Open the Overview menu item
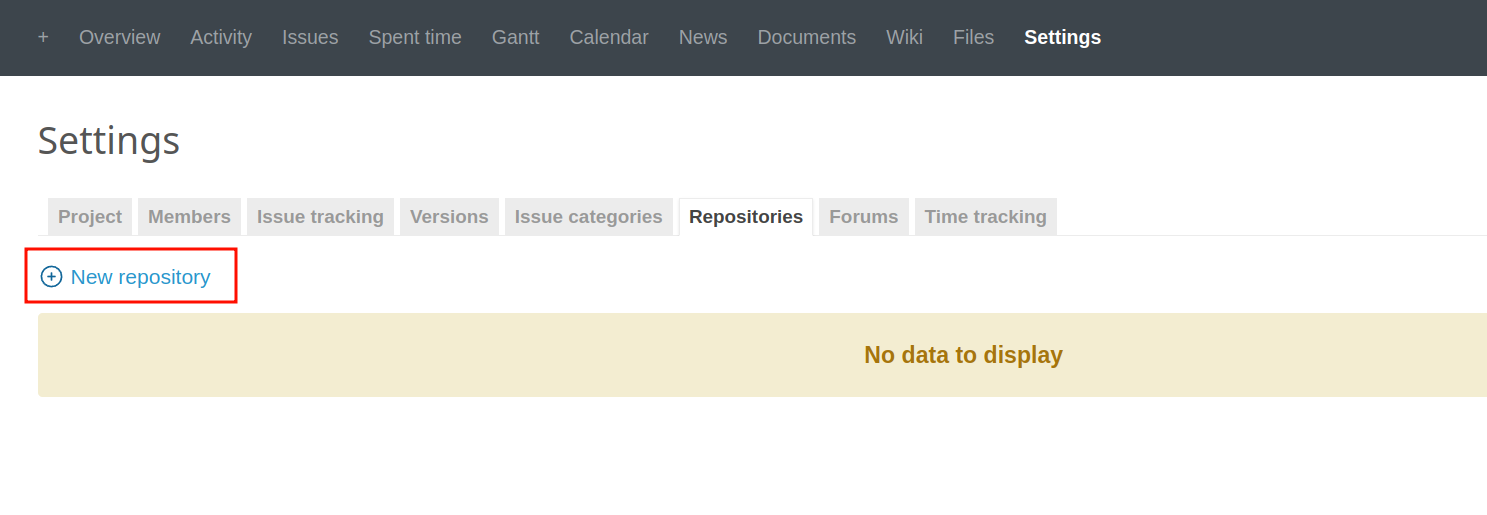 (x=119, y=37)
